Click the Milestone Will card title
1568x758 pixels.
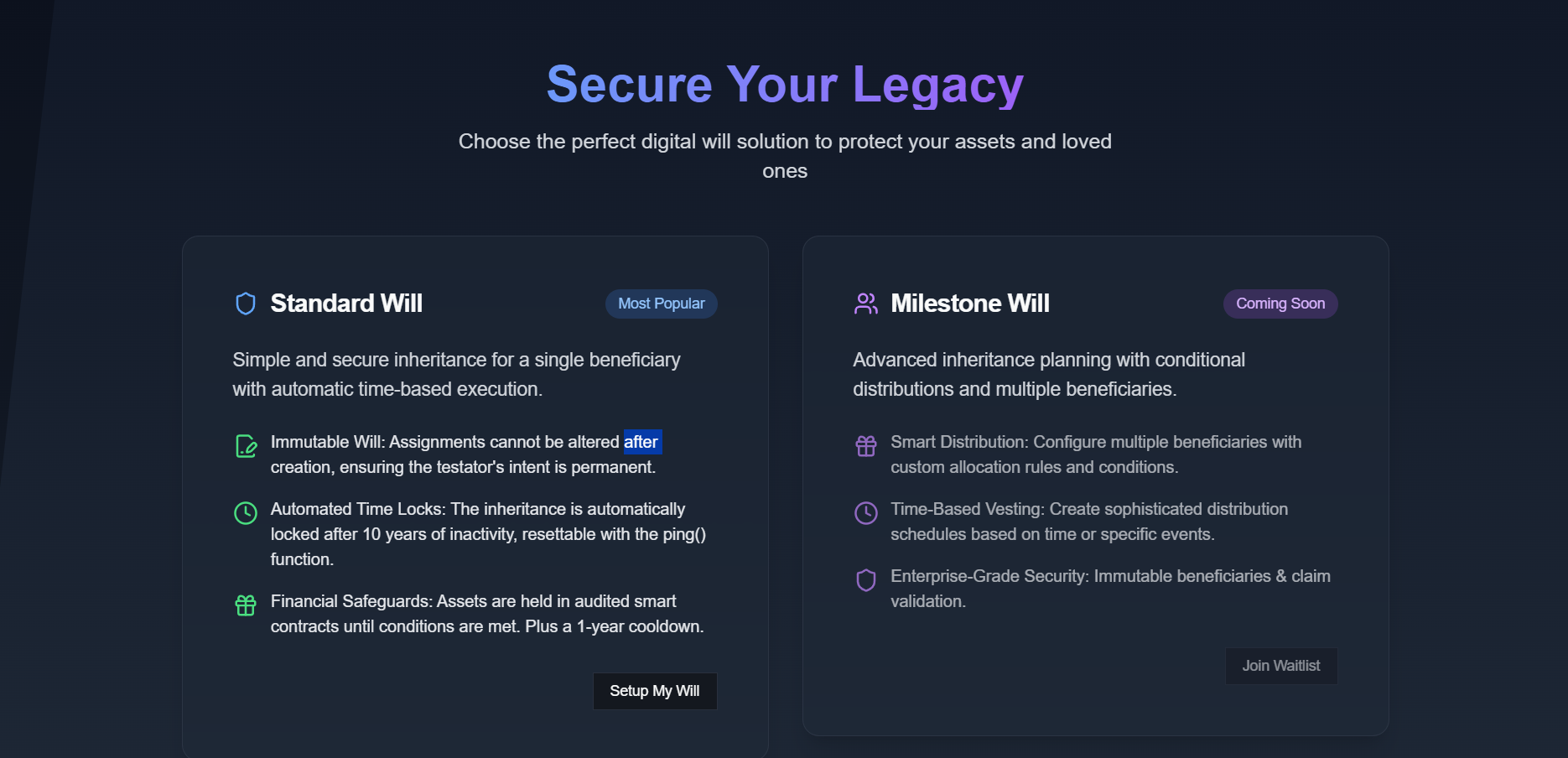[970, 304]
